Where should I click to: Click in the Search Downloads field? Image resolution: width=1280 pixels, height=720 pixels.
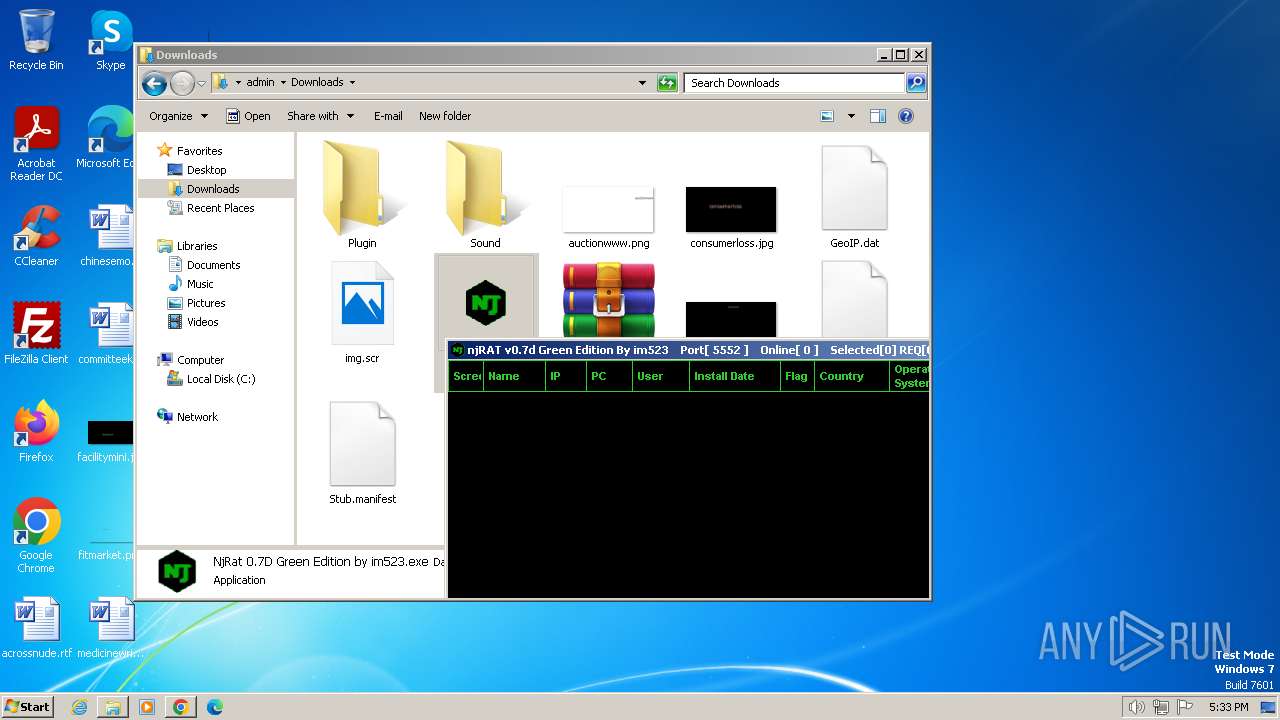tap(795, 83)
